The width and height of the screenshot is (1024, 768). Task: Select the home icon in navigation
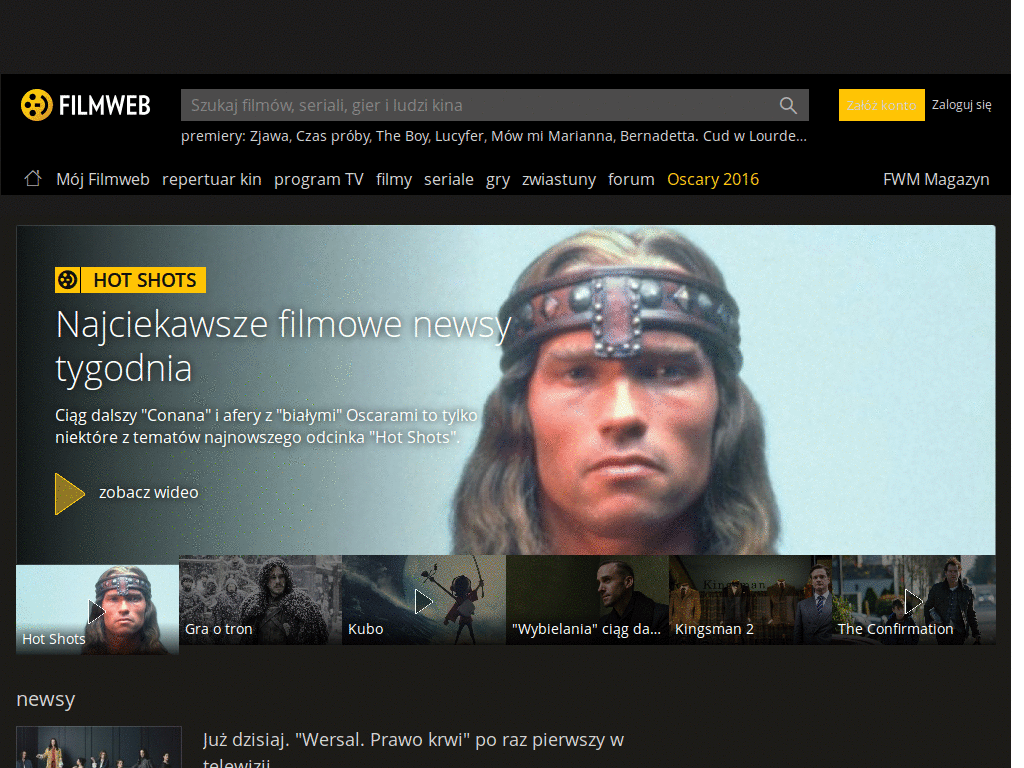coord(33,177)
